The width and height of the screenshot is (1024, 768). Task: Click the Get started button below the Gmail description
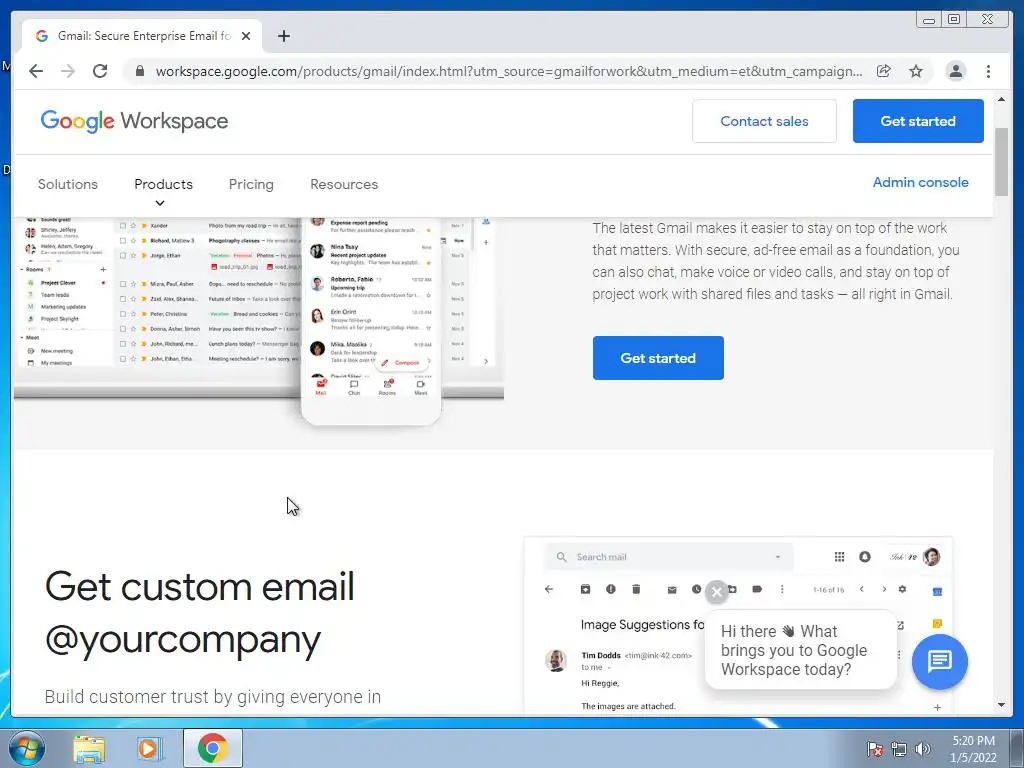658,358
